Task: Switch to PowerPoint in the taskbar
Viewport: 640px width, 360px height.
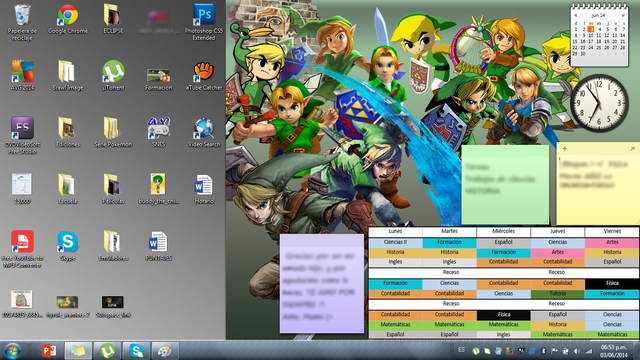Action: (x=49, y=351)
